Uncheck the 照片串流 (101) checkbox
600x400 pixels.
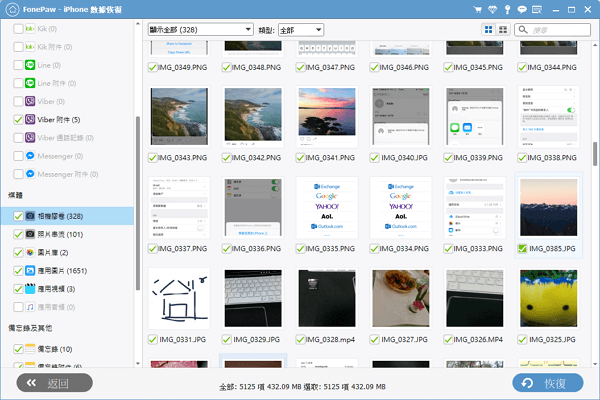[x=18, y=234]
